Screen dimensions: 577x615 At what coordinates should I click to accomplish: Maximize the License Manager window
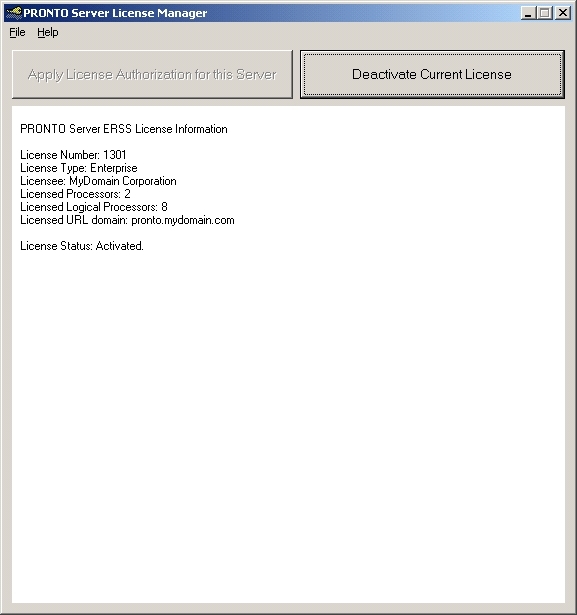tap(545, 13)
